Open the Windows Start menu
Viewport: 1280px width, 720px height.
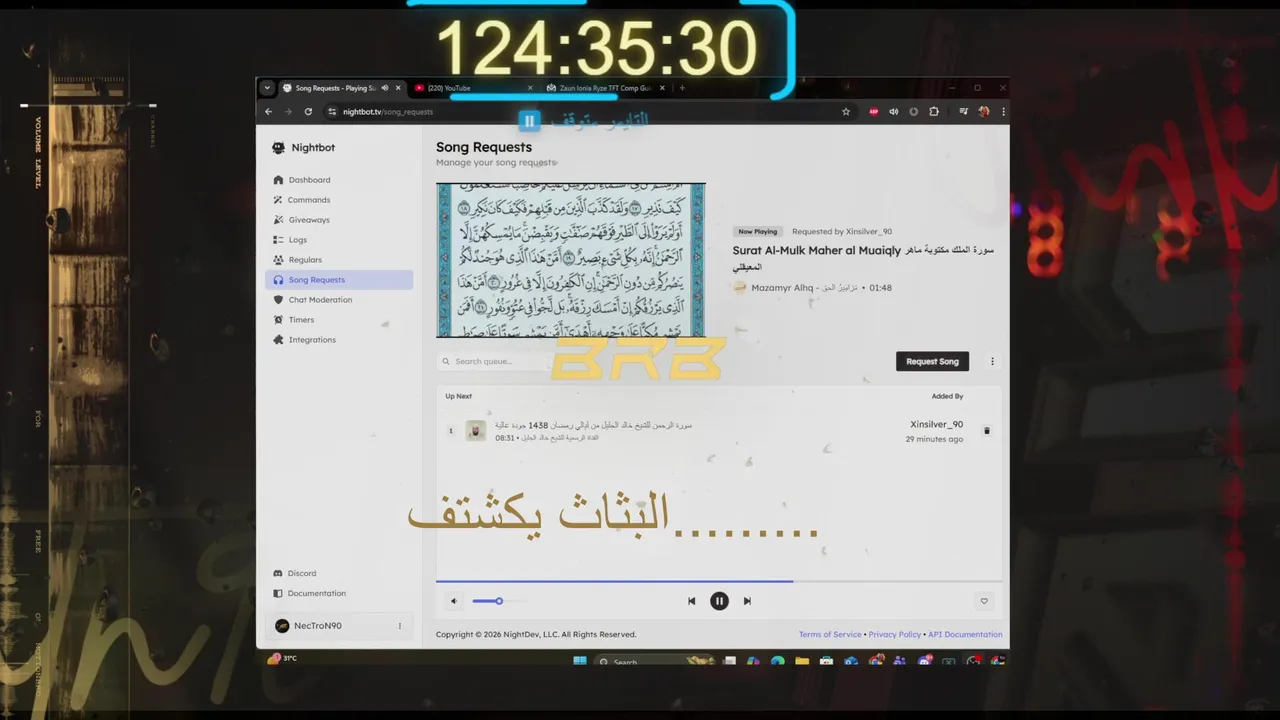point(580,661)
